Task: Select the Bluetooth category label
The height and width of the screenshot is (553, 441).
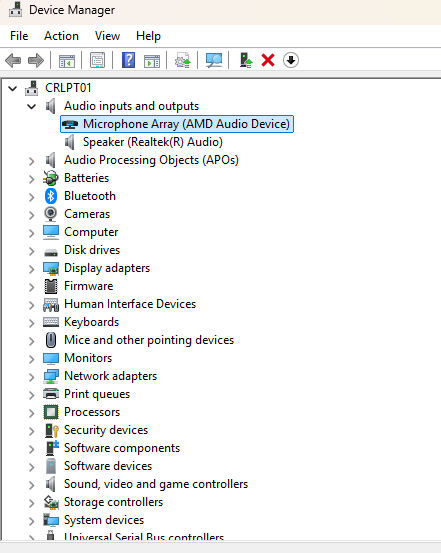Action: [x=90, y=196]
